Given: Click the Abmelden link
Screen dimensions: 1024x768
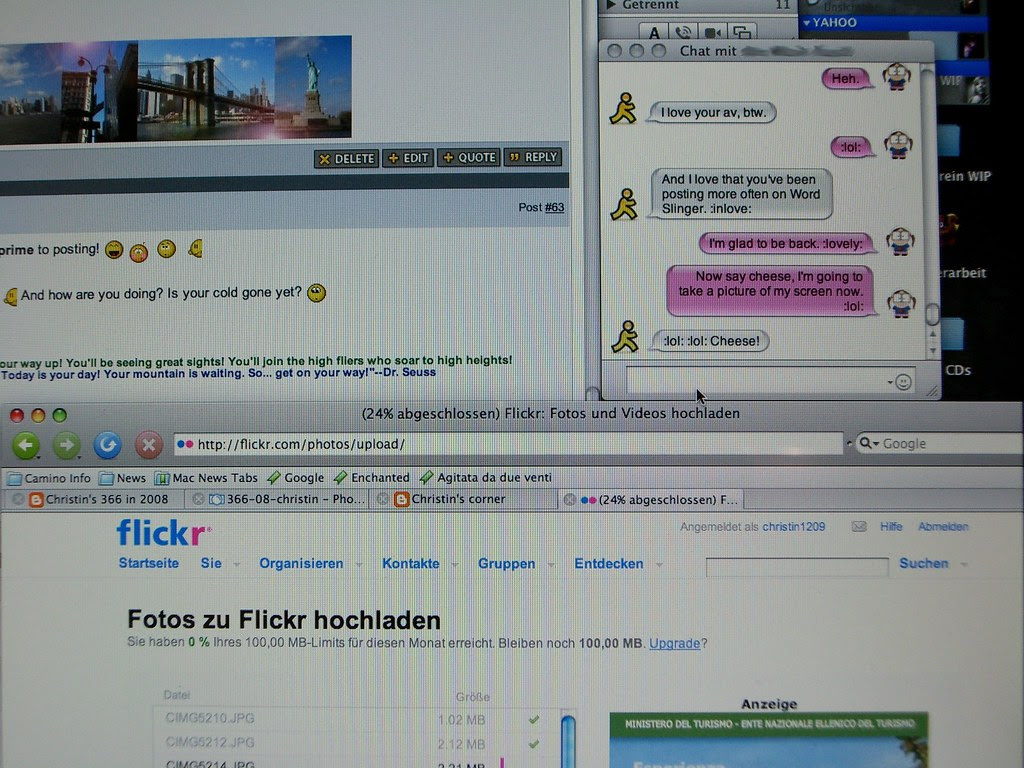Looking at the screenshot, I should (x=943, y=526).
